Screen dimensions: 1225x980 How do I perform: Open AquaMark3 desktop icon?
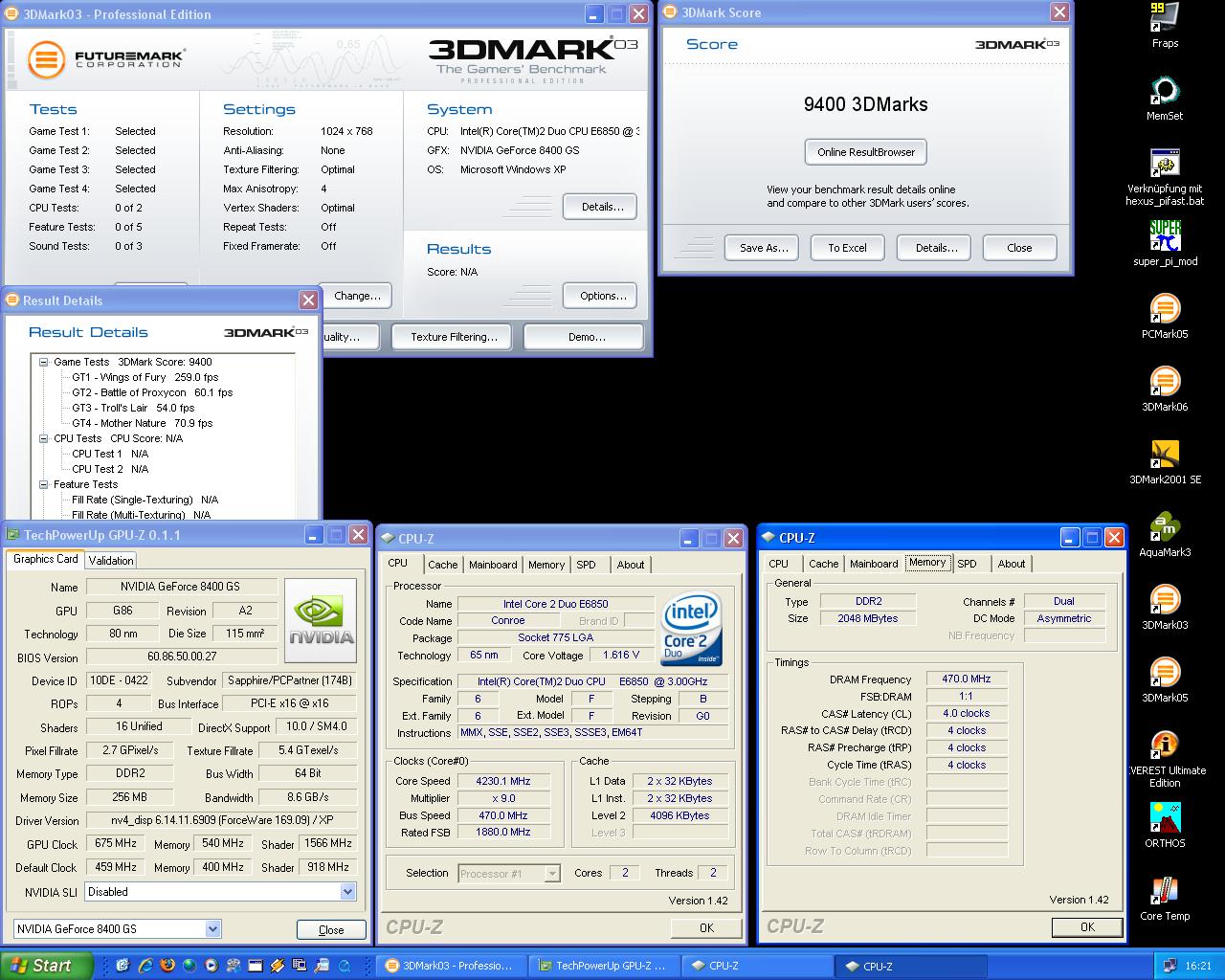pyautogui.click(x=1165, y=535)
